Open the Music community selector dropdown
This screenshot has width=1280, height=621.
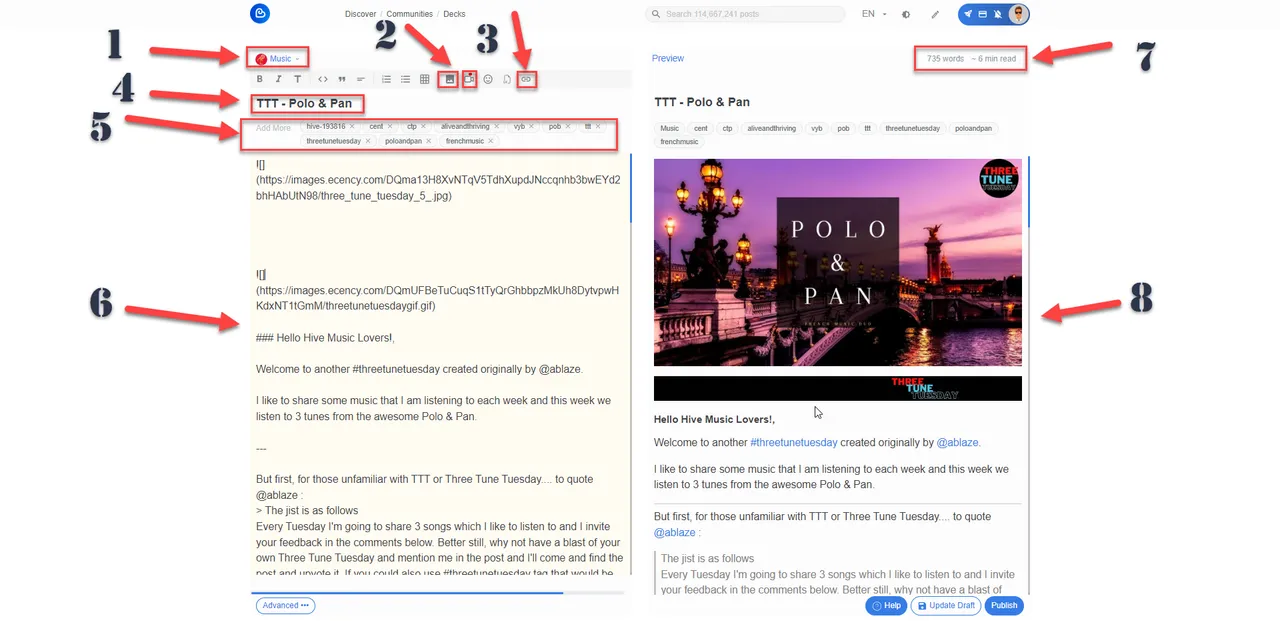point(278,59)
